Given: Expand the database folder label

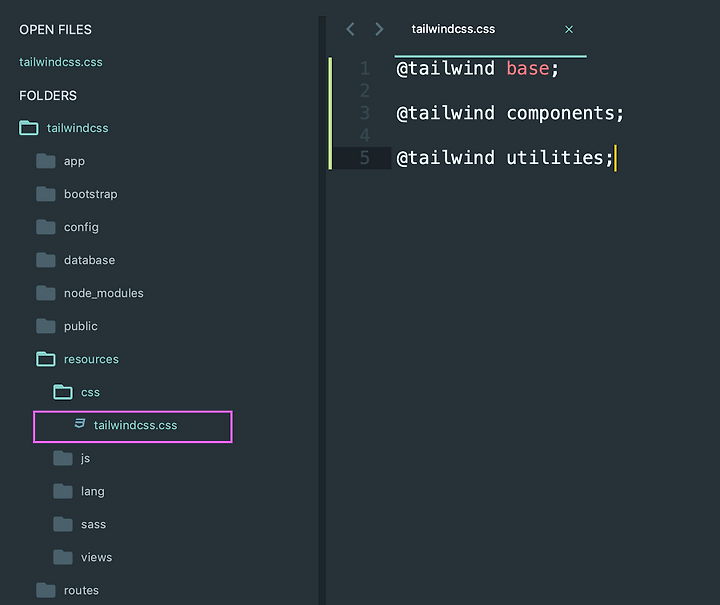Looking at the screenshot, I should (90, 260).
